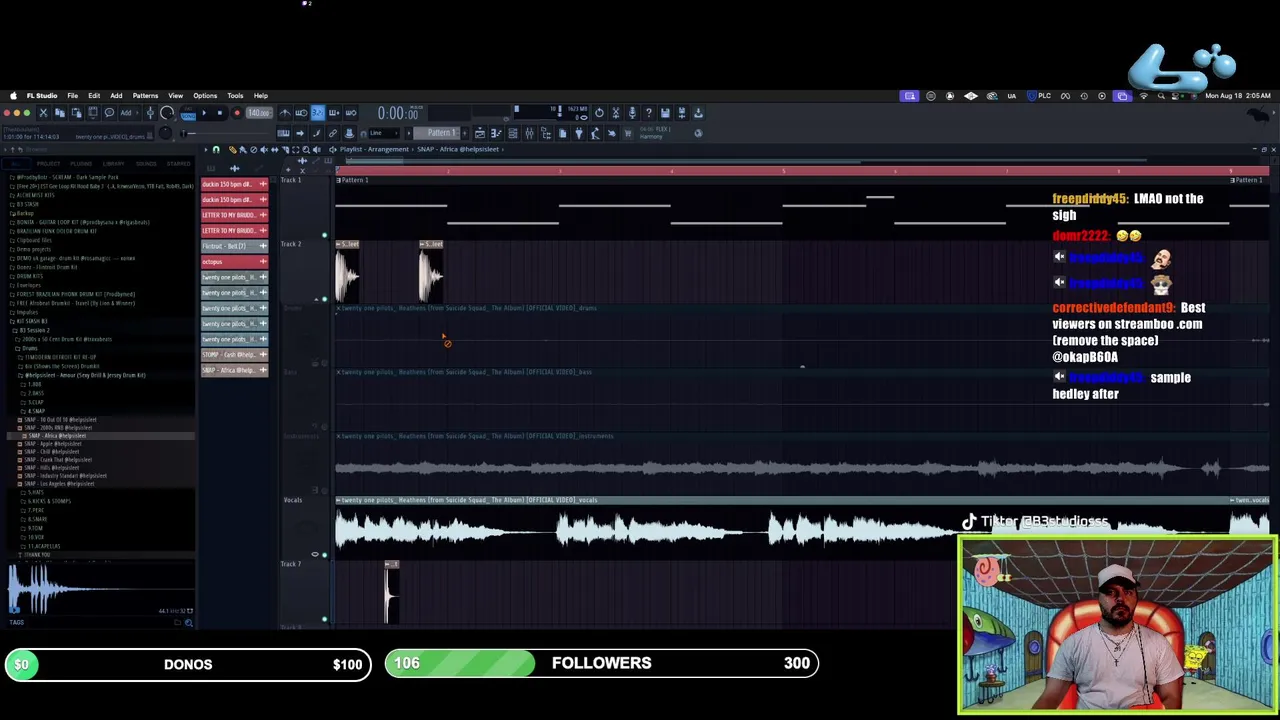Toggle Vocals track mute light

coord(324,555)
